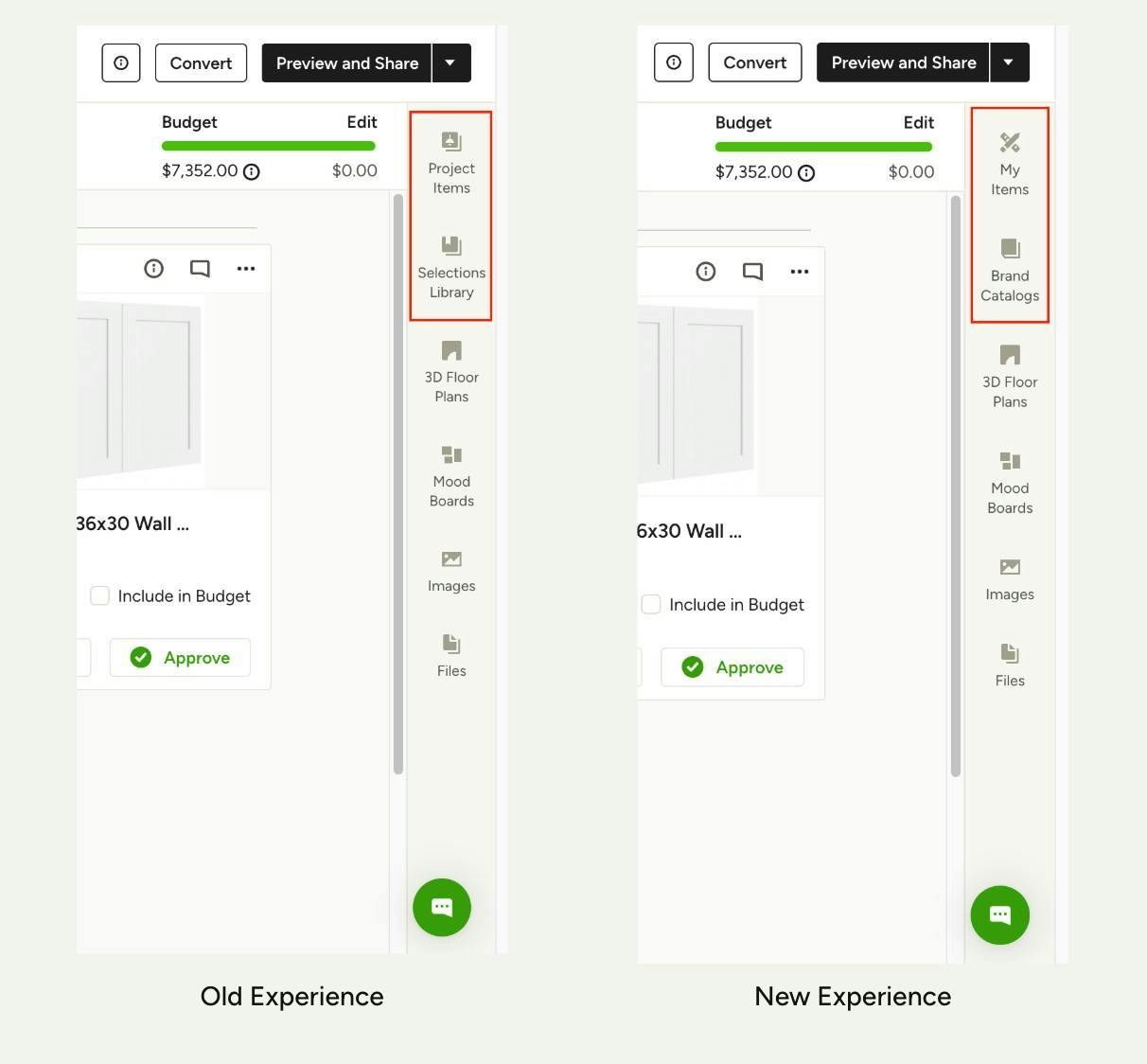Open My Items in the sidebar

tap(1010, 165)
